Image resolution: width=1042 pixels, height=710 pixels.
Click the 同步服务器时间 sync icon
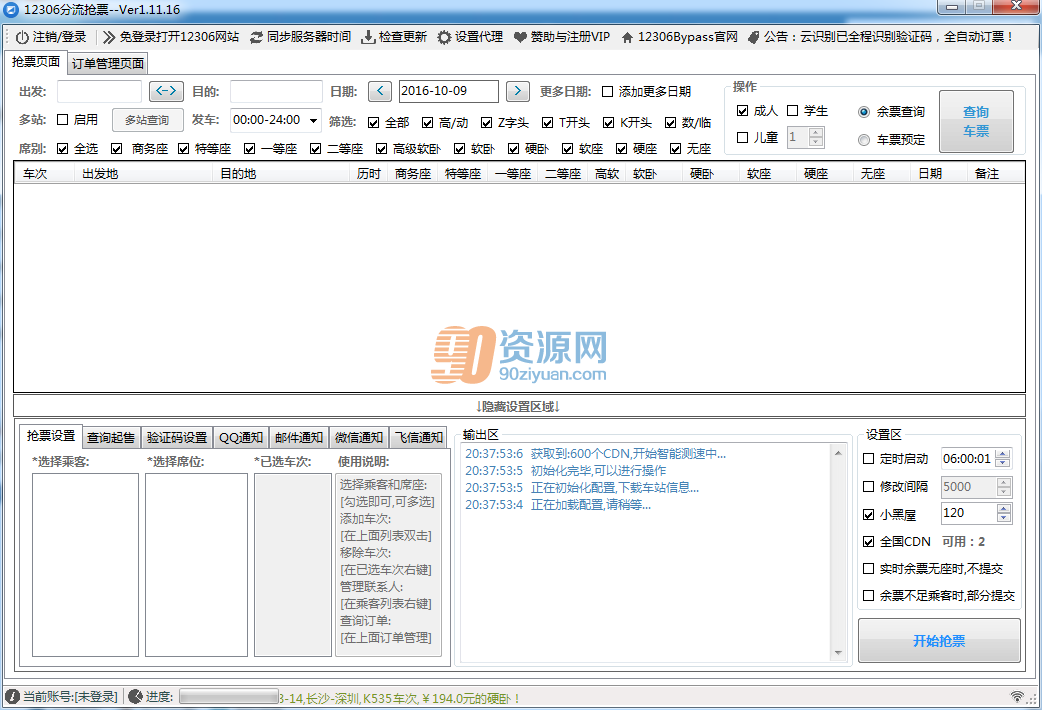click(257, 37)
